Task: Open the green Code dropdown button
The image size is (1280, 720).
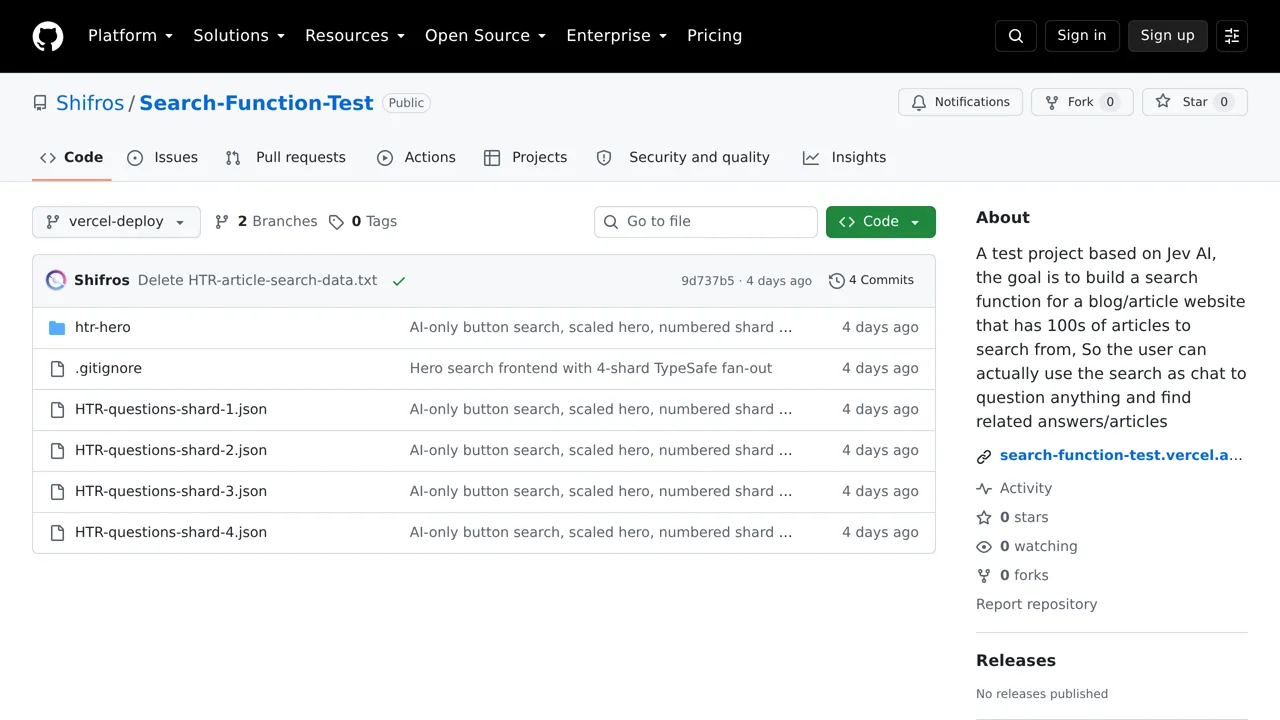Action: (x=881, y=222)
